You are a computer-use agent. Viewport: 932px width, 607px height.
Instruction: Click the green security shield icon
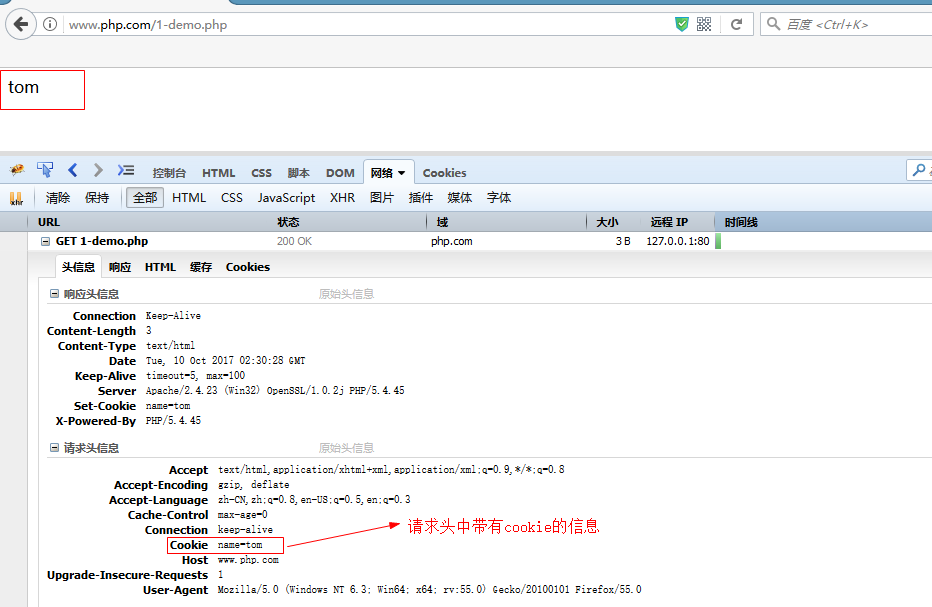coord(682,24)
